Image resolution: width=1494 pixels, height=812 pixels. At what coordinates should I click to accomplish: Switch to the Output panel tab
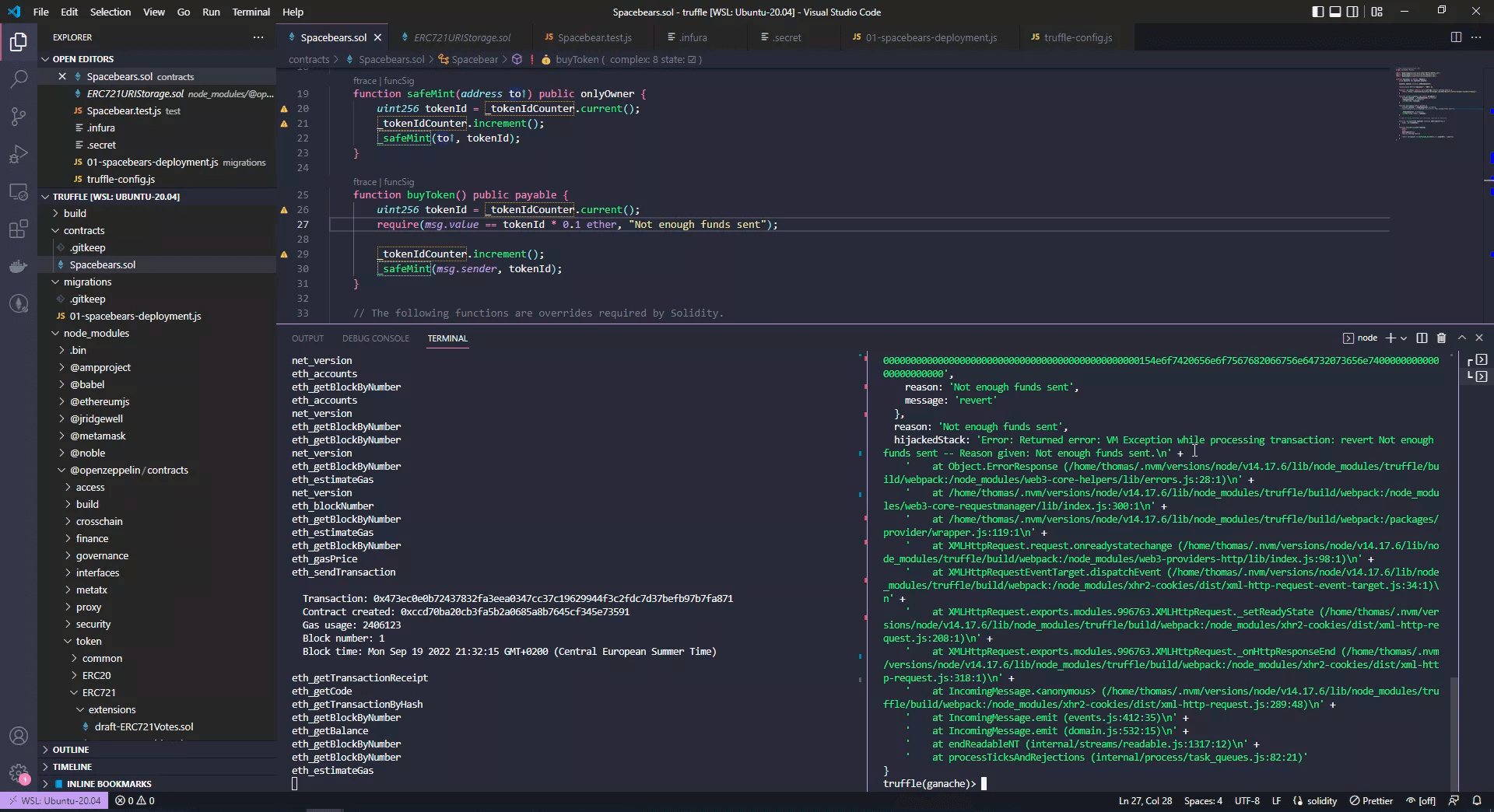tap(307, 338)
